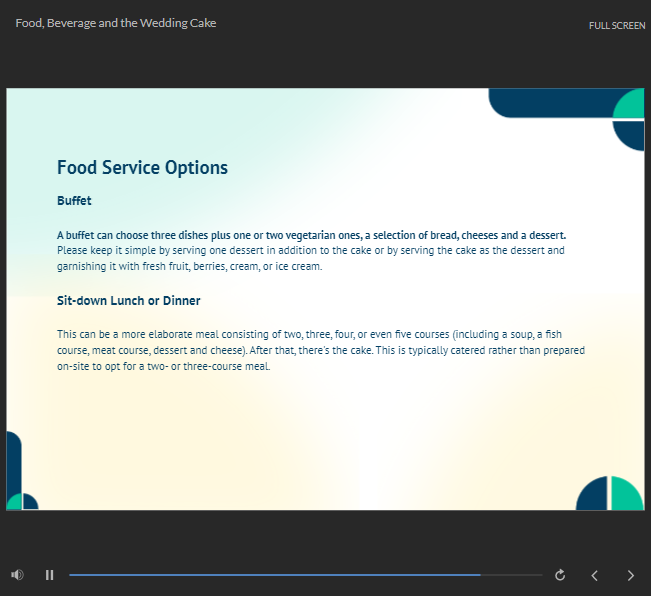Click the course title 'Food, Beverage and the Wedding Cake'
This screenshot has width=651, height=596.
pyautogui.click(x=116, y=23)
